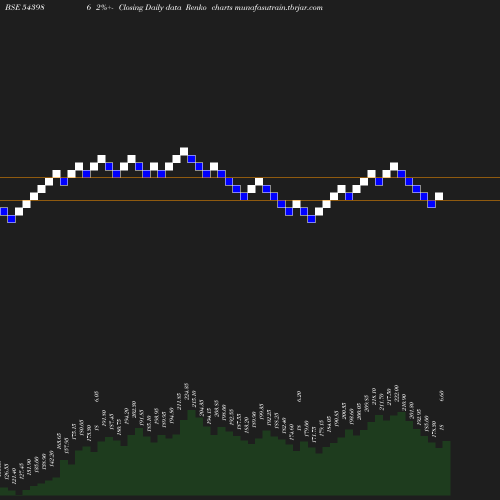Click the "Closing Daily data Renko charts" heading text
Viewport: 500px width, 500px height.
pos(176,7)
